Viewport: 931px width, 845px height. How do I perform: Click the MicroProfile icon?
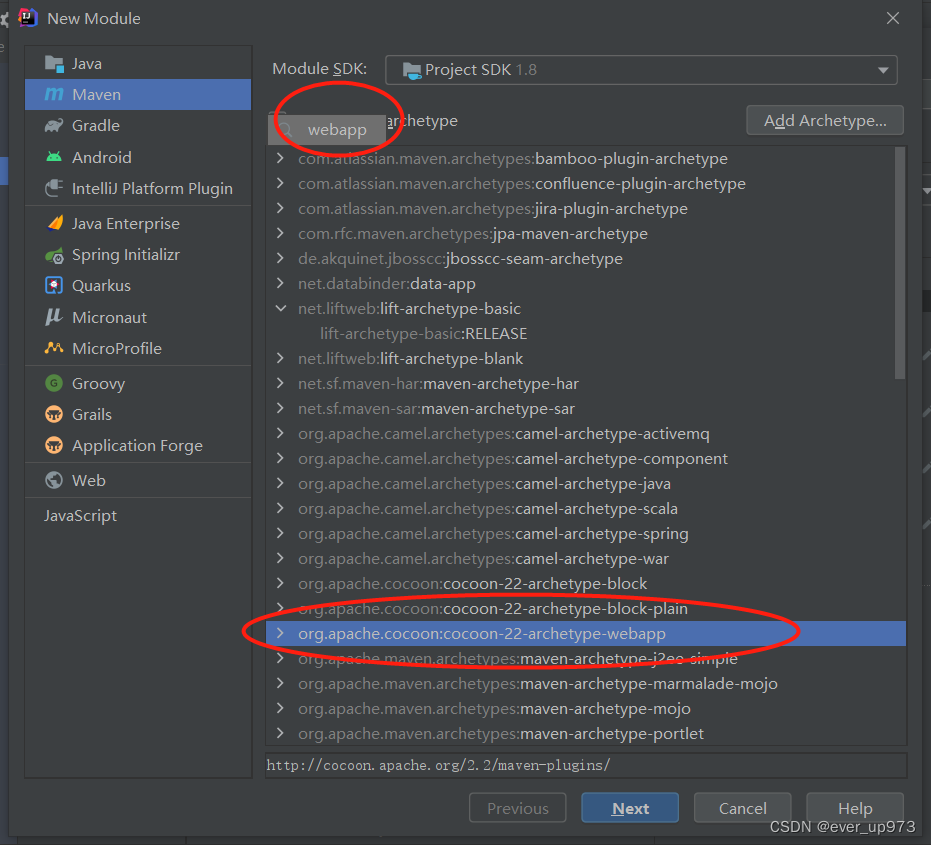click(x=54, y=348)
